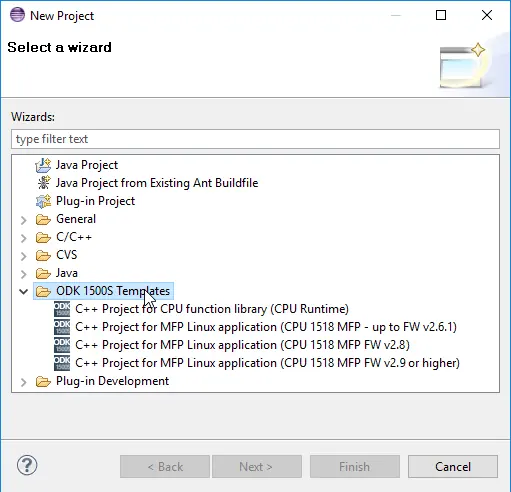Click the Java Project wizard icon
Image resolution: width=511 pixels, height=492 pixels.
[43, 165]
